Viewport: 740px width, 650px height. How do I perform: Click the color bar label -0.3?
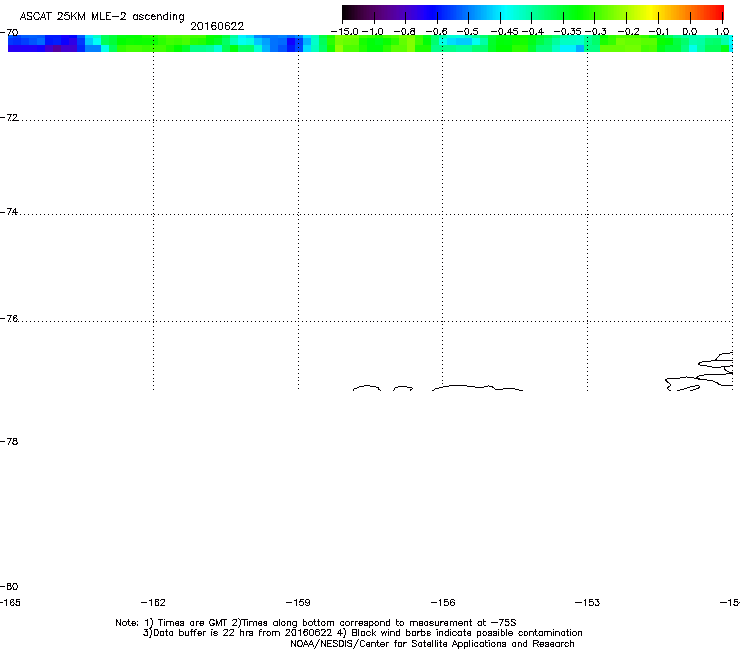tap(596, 32)
